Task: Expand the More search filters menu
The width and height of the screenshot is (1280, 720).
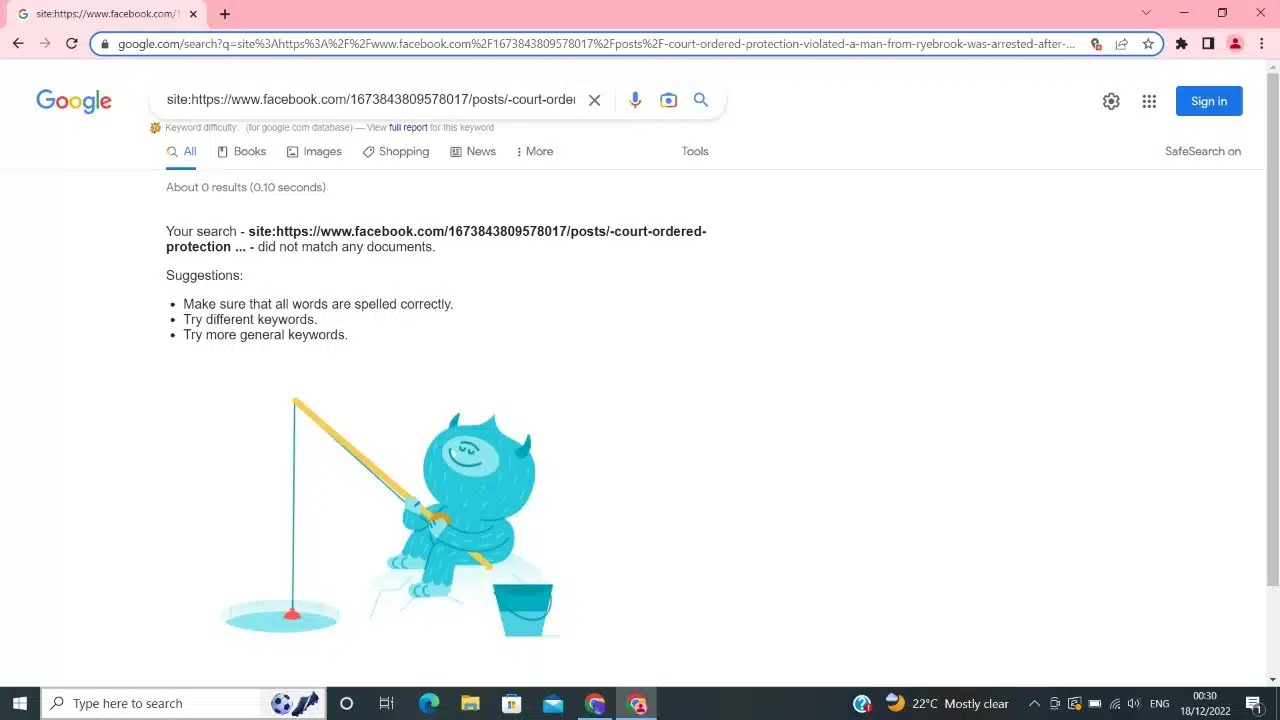Action: coord(534,152)
